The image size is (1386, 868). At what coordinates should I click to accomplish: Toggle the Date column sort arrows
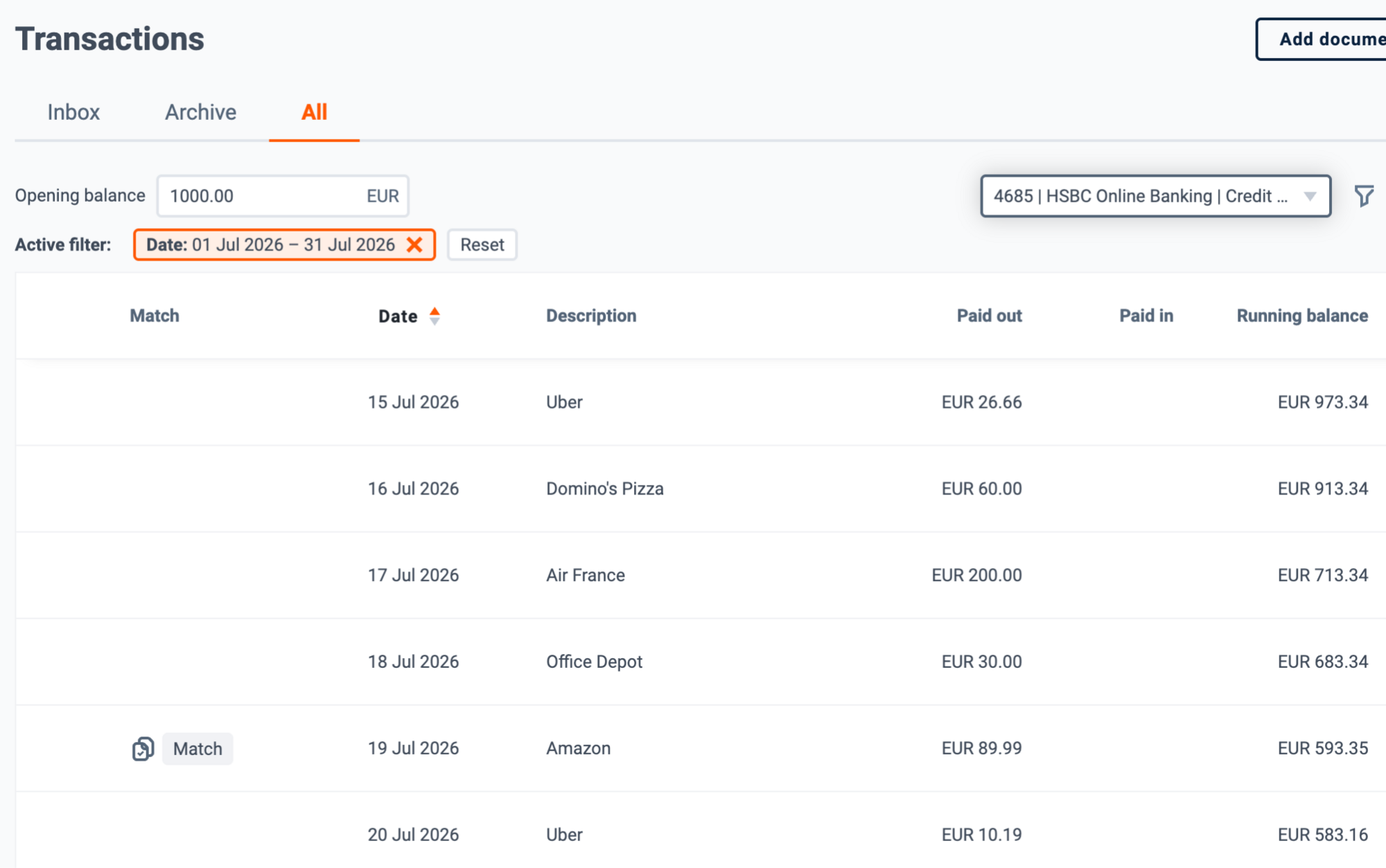[435, 316]
